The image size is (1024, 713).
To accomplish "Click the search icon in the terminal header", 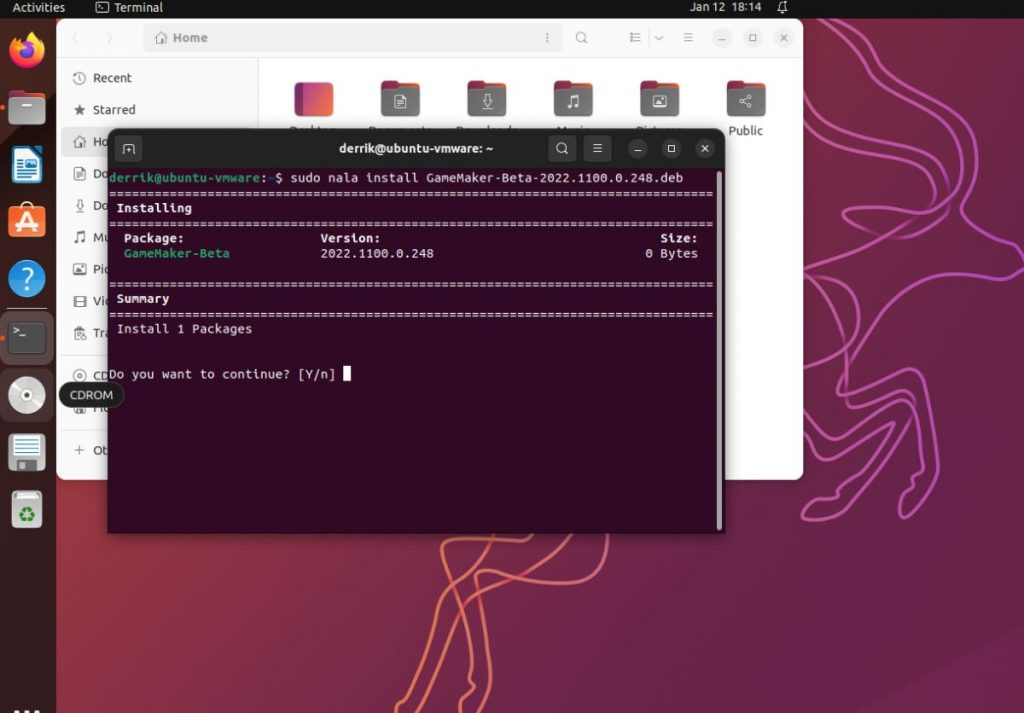I will click(562, 148).
